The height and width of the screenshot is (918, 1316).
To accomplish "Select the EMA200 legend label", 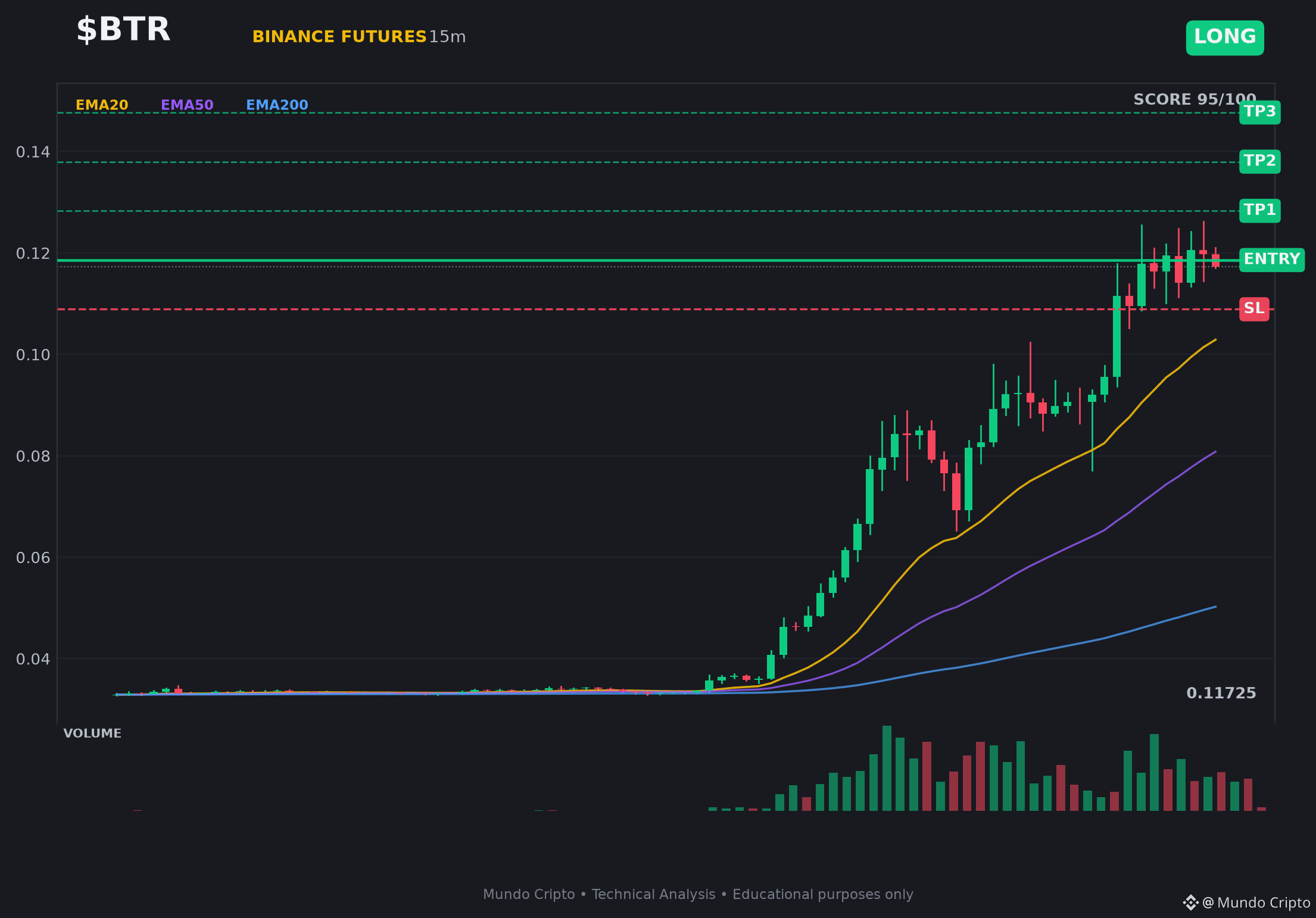I will (277, 105).
